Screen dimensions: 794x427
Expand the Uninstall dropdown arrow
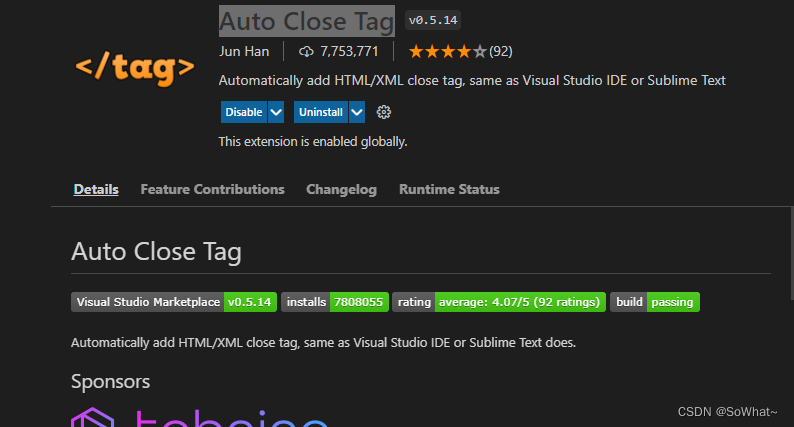point(356,112)
